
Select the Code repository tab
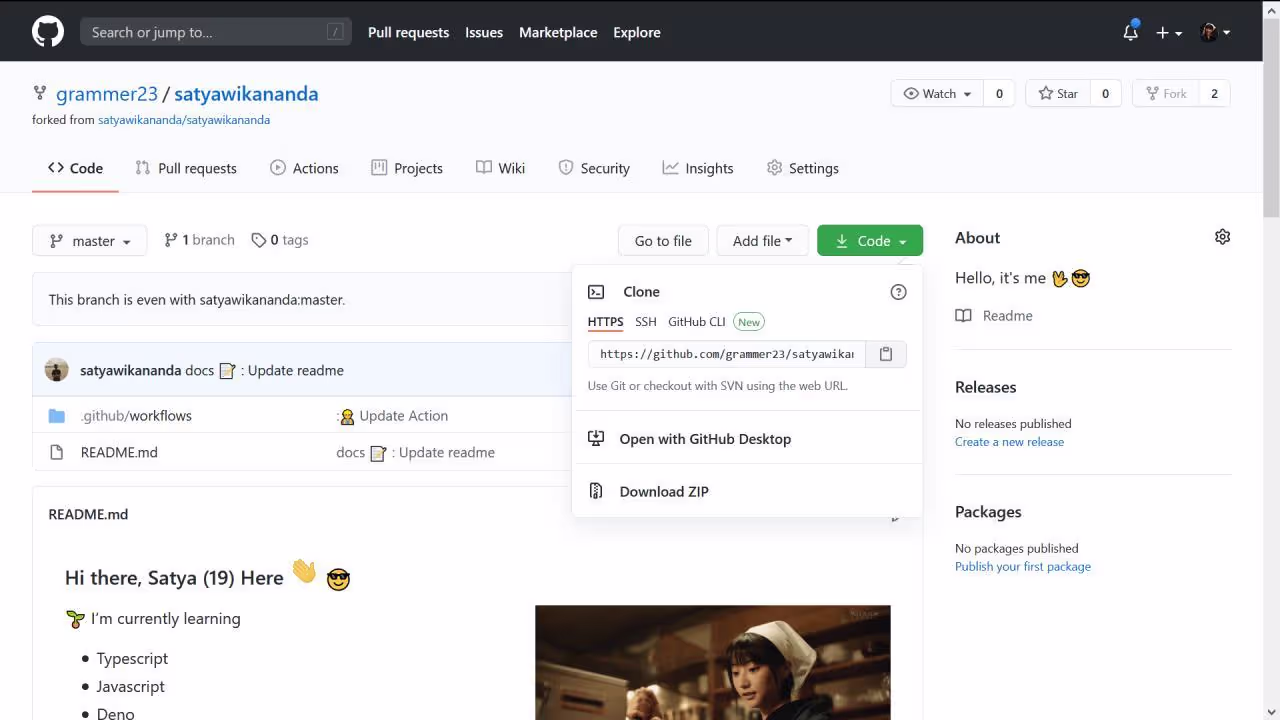(x=75, y=168)
